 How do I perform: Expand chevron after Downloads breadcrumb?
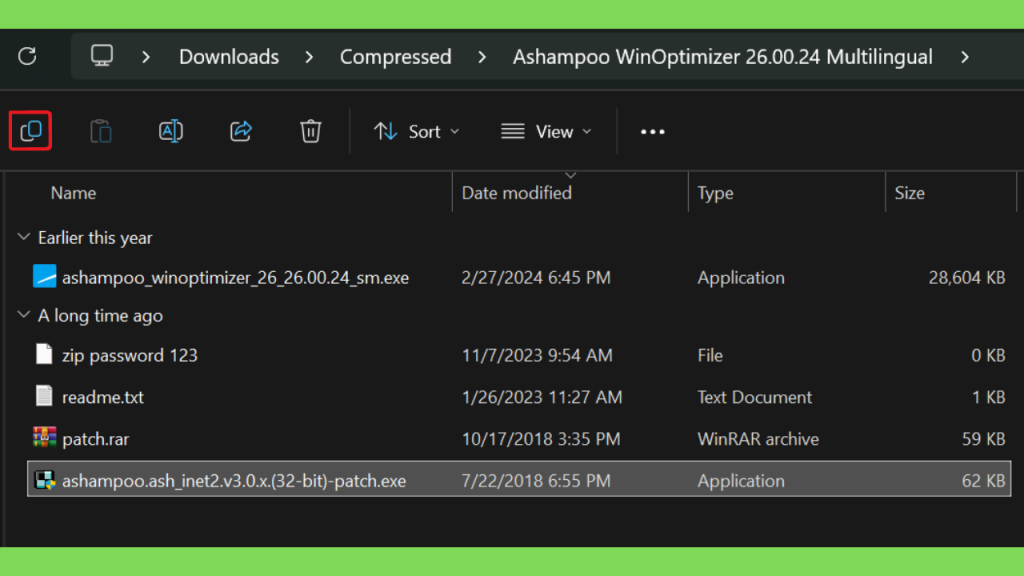click(309, 57)
